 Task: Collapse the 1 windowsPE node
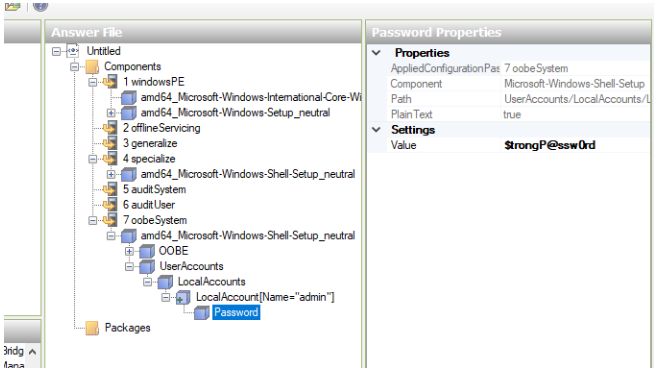[93, 82]
